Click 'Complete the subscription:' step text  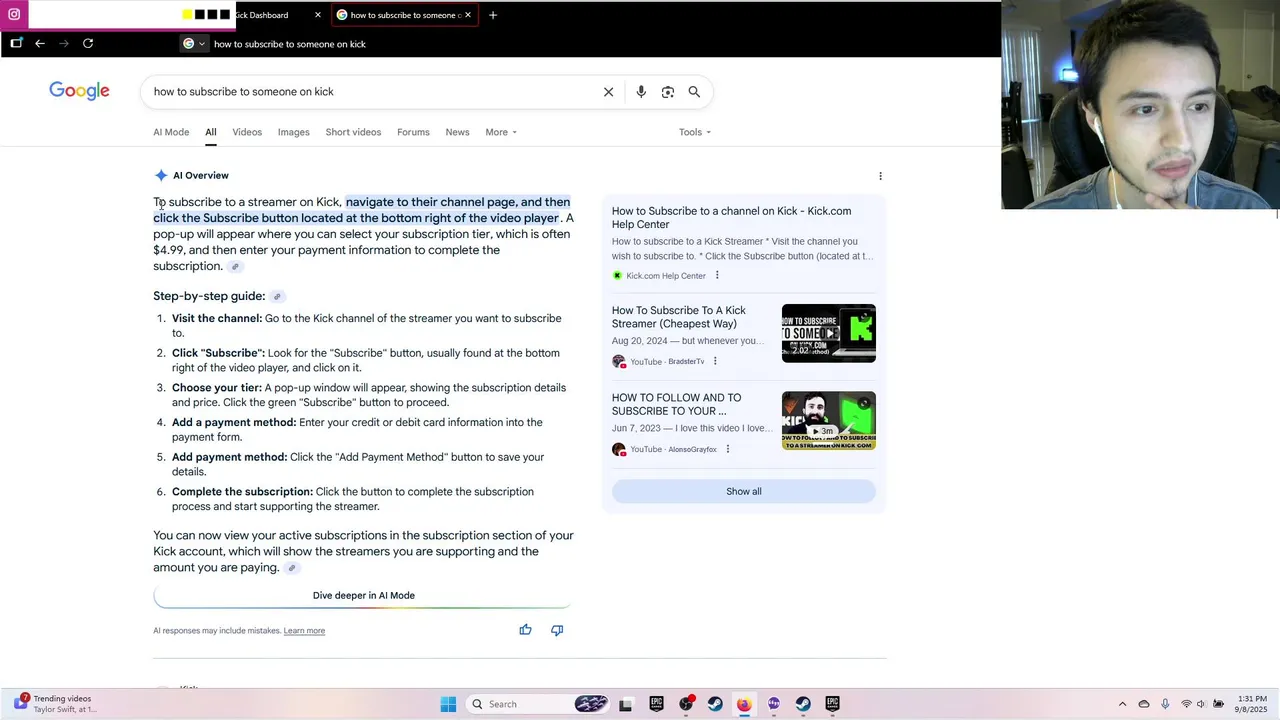click(x=242, y=492)
